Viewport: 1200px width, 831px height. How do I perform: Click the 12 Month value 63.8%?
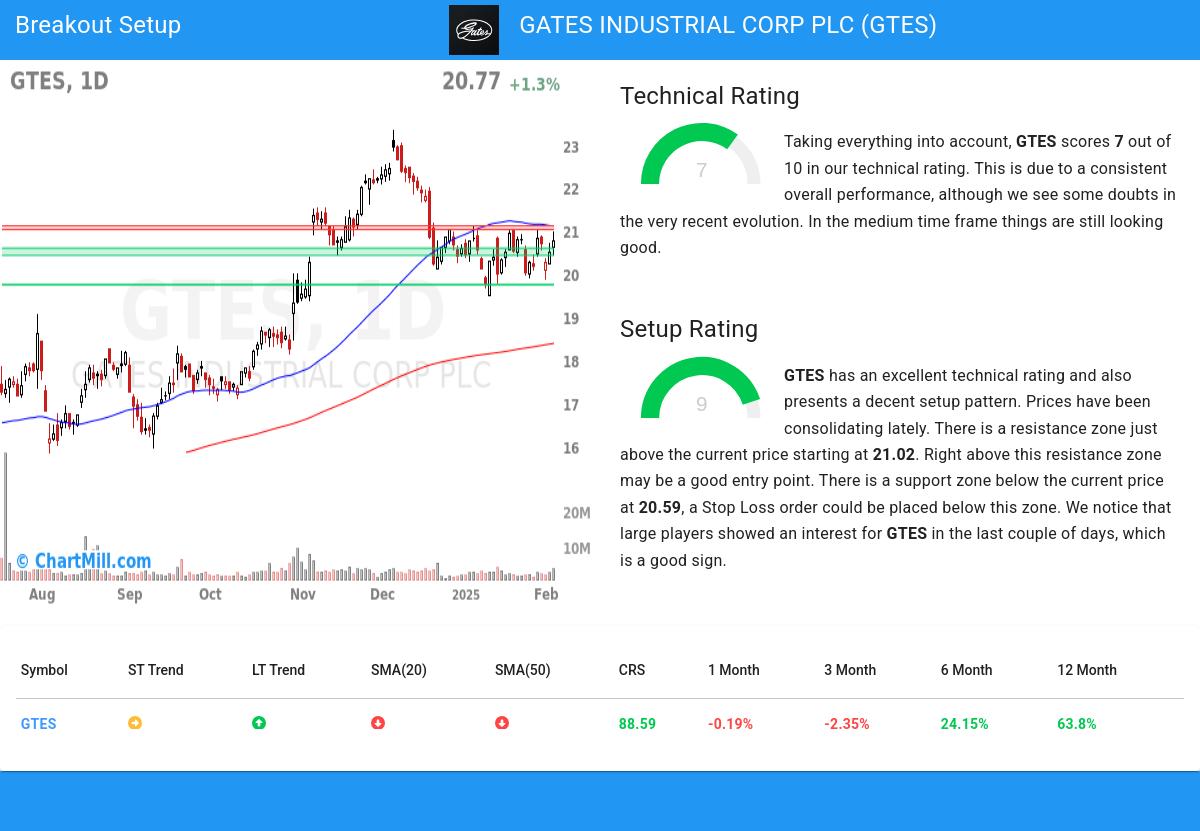(x=1077, y=724)
